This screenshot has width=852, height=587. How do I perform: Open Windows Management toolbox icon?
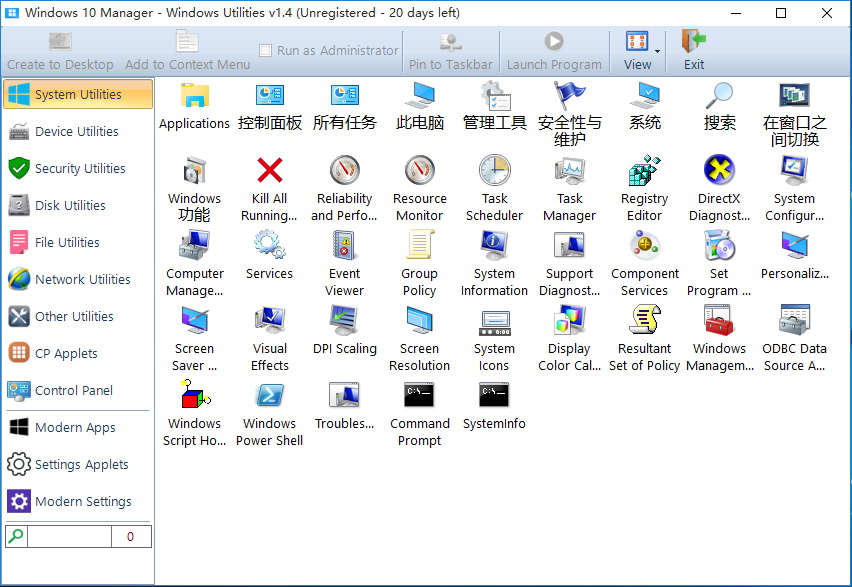tap(719, 320)
